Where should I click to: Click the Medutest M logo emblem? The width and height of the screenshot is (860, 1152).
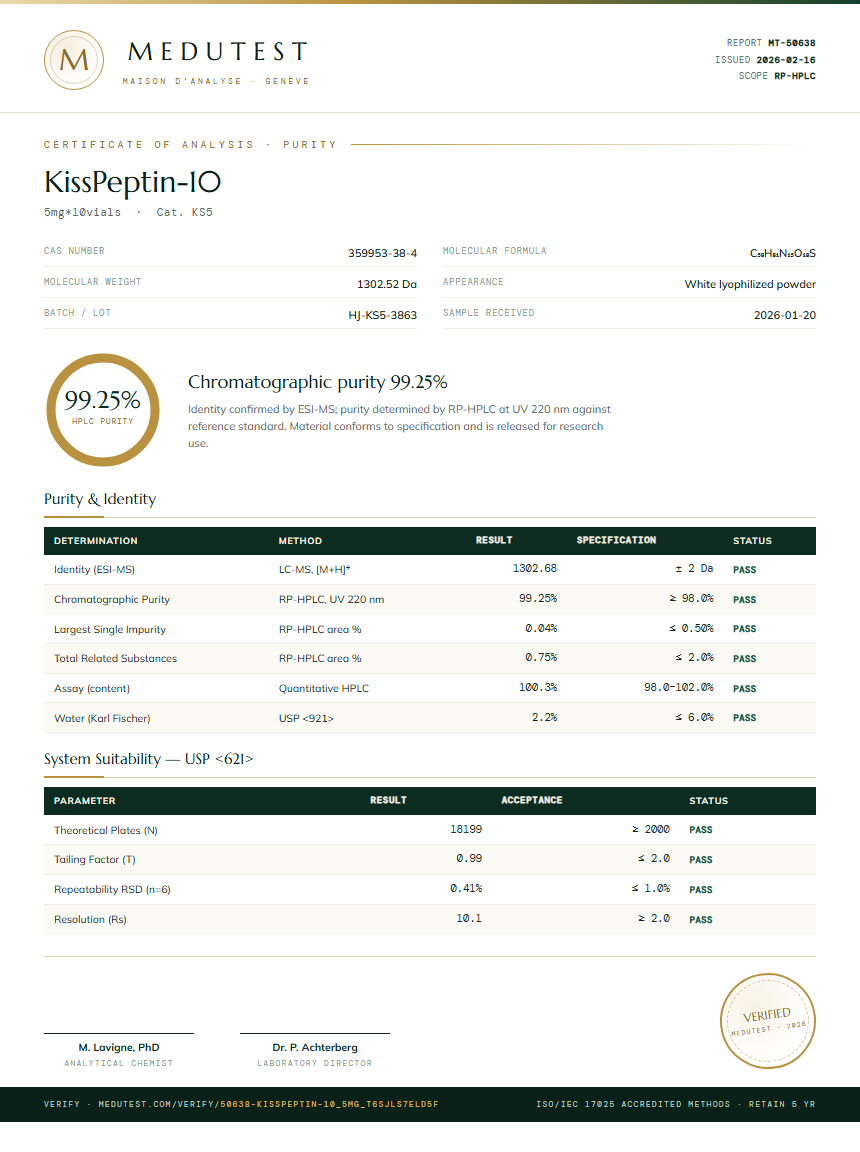pyautogui.click(x=73, y=60)
